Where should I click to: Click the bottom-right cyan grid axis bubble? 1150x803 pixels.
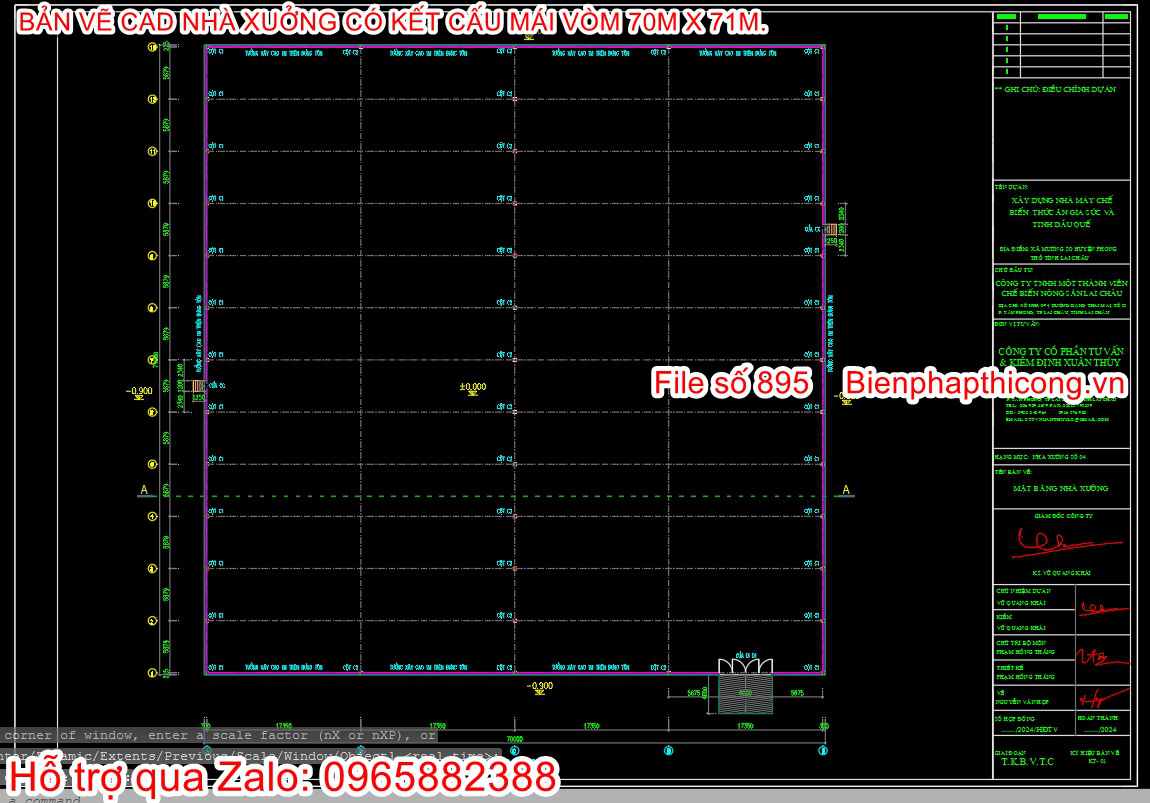(x=823, y=750)
